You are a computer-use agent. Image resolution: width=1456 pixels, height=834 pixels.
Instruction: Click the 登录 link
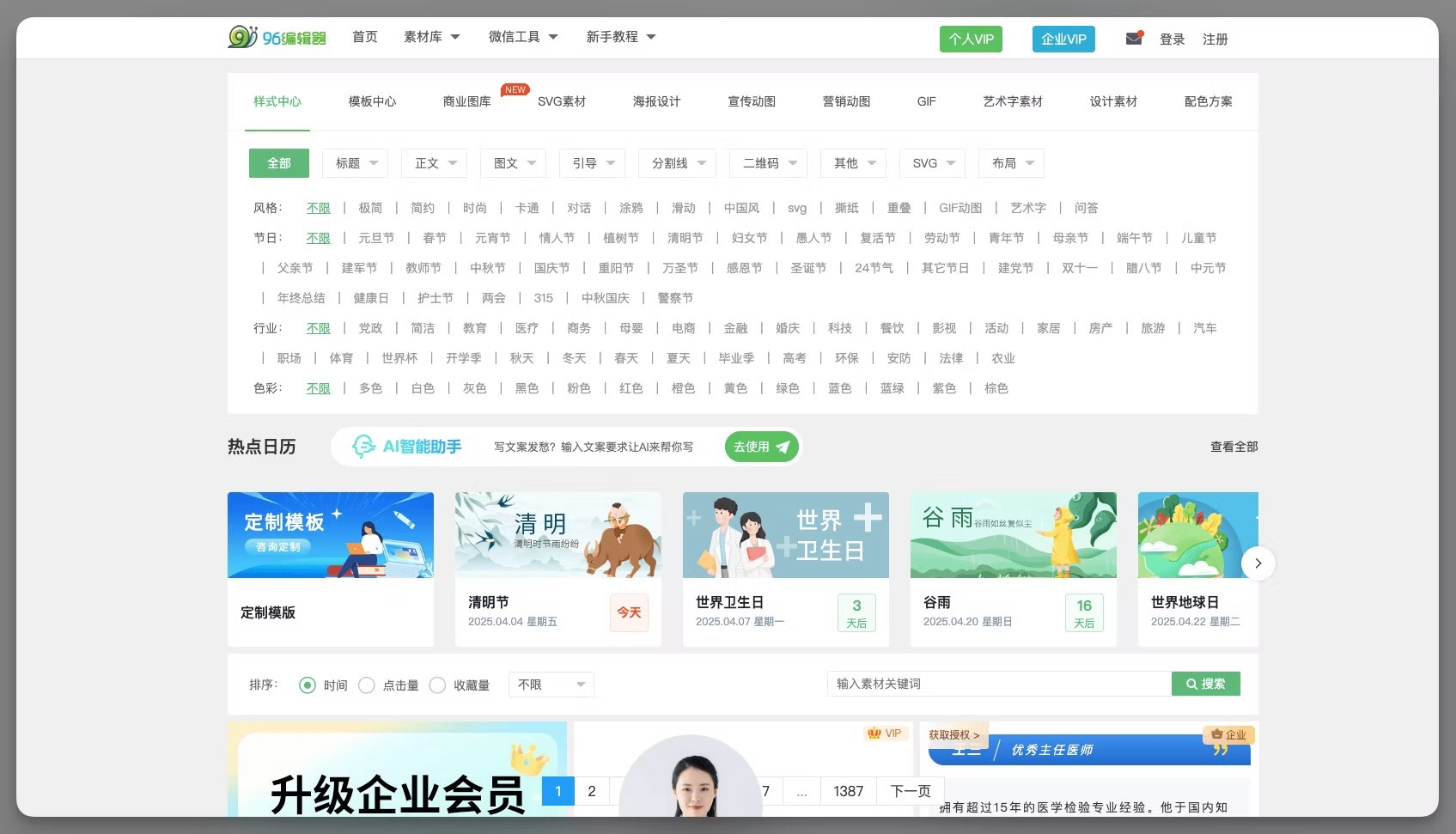1173,40
